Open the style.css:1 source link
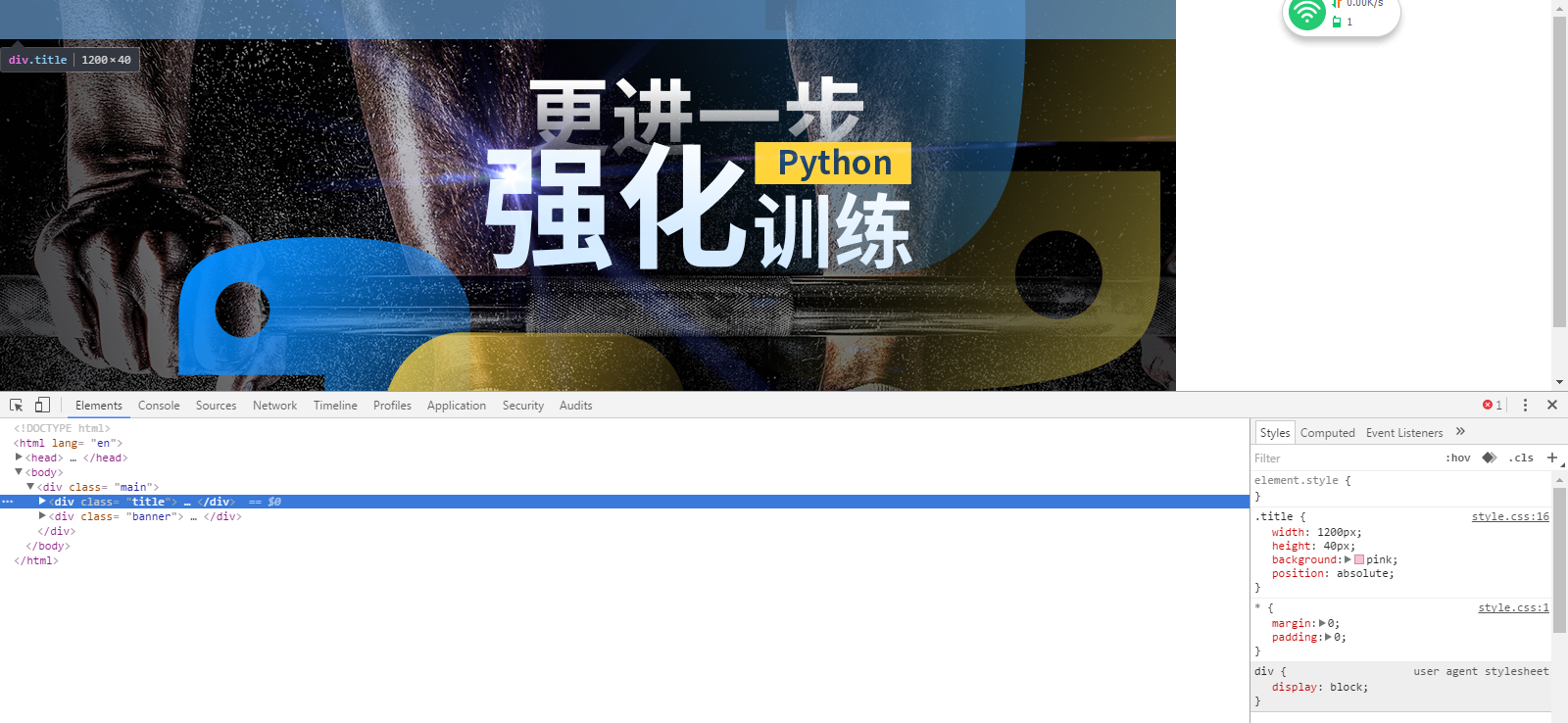Image resolution: width=1568 pixels, height=723 pixels. (1513, 607)
